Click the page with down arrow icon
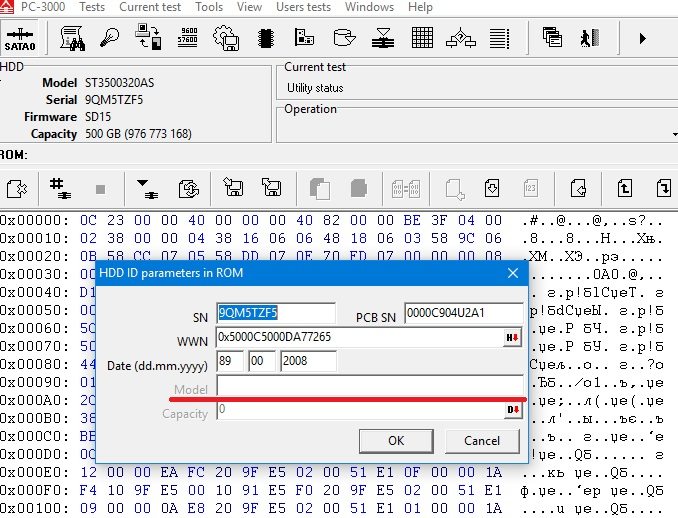This screenshot has height=518, width=678. point(492,189)
